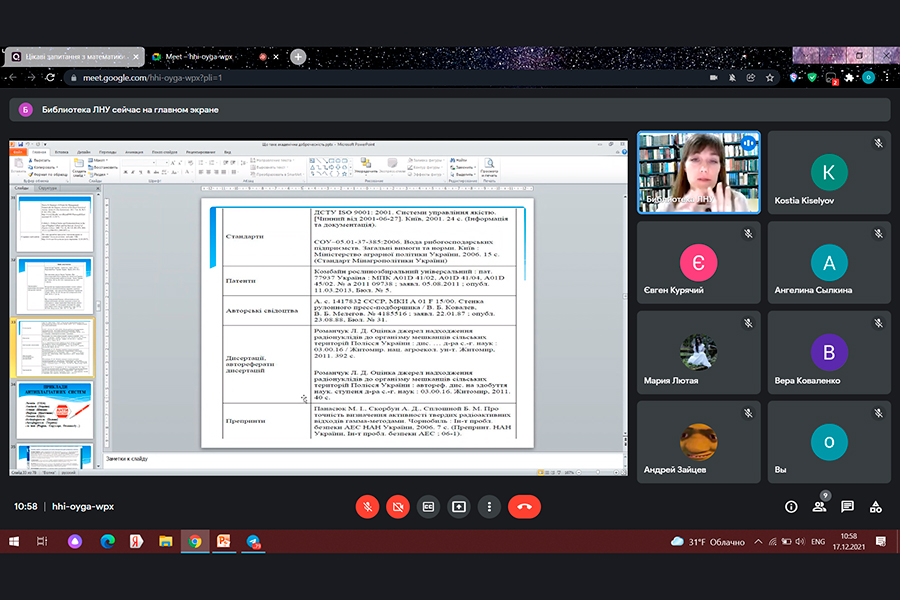Click Ангелина Сылкина participant tile
This screenshot has width=900, height=600.
tap(829, 262)
